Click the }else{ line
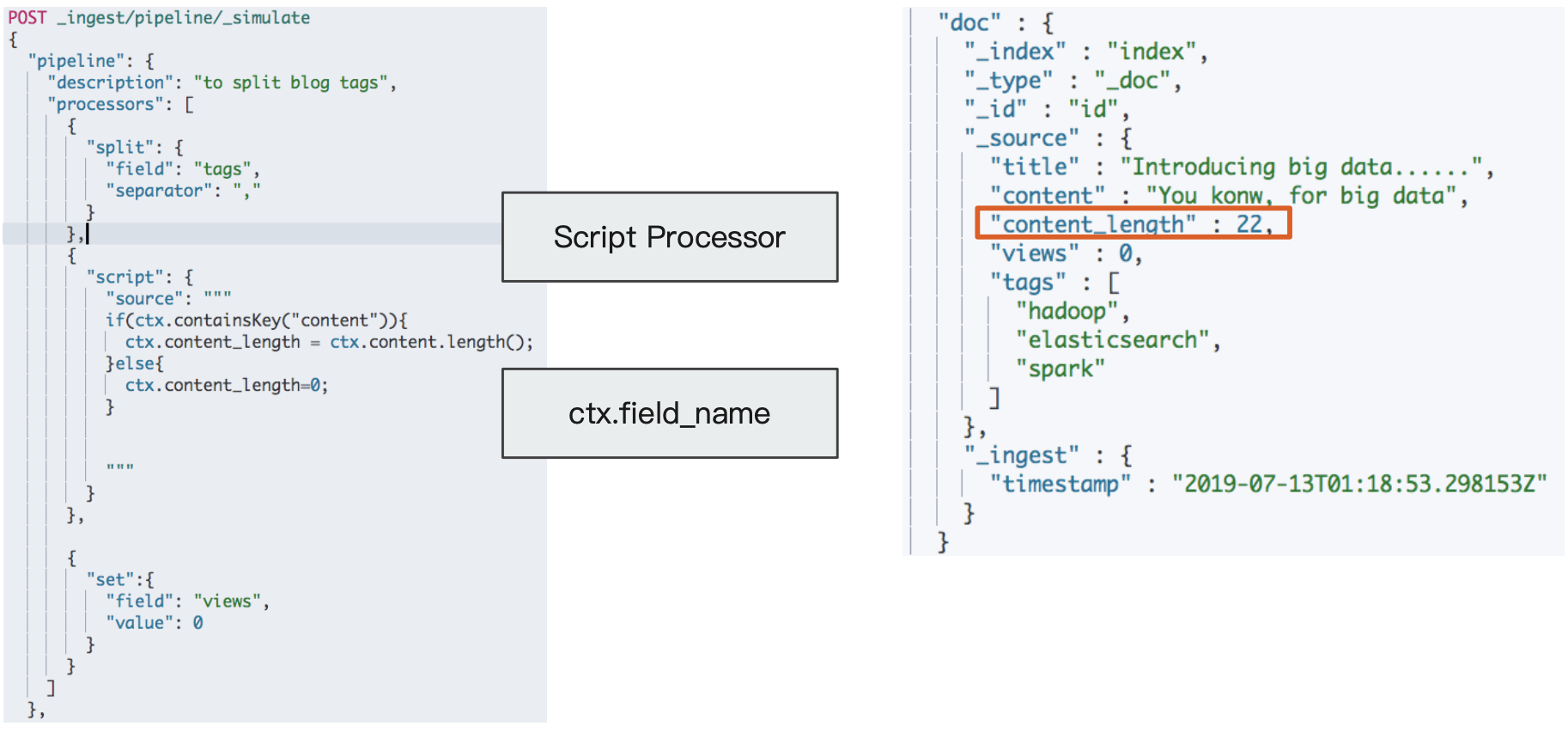This screenshot has width=1568, height=732. pyautogui.click(x=134, y=363)
